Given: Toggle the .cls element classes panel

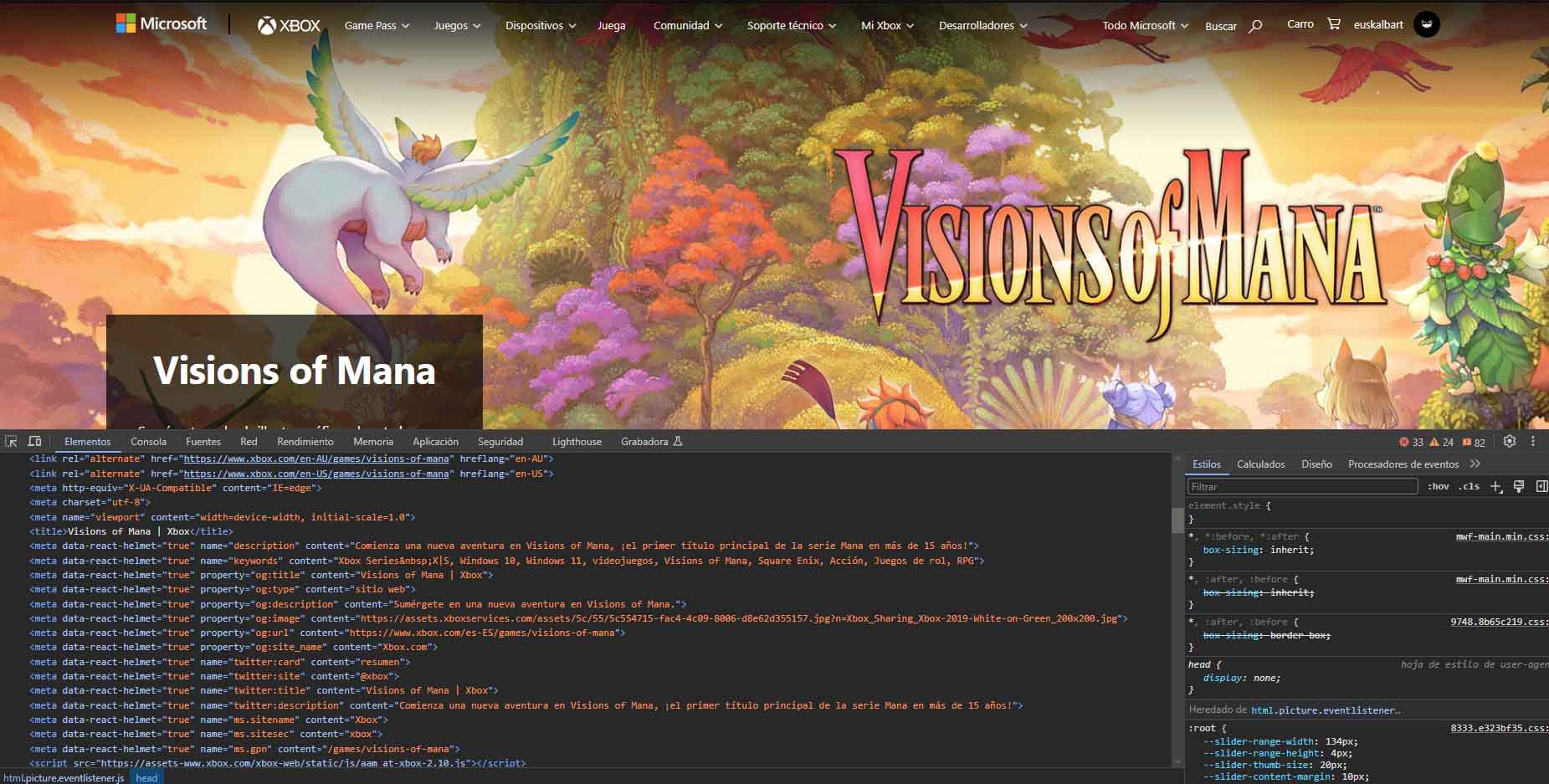Looking at the screenshot, I should 1469,486.
